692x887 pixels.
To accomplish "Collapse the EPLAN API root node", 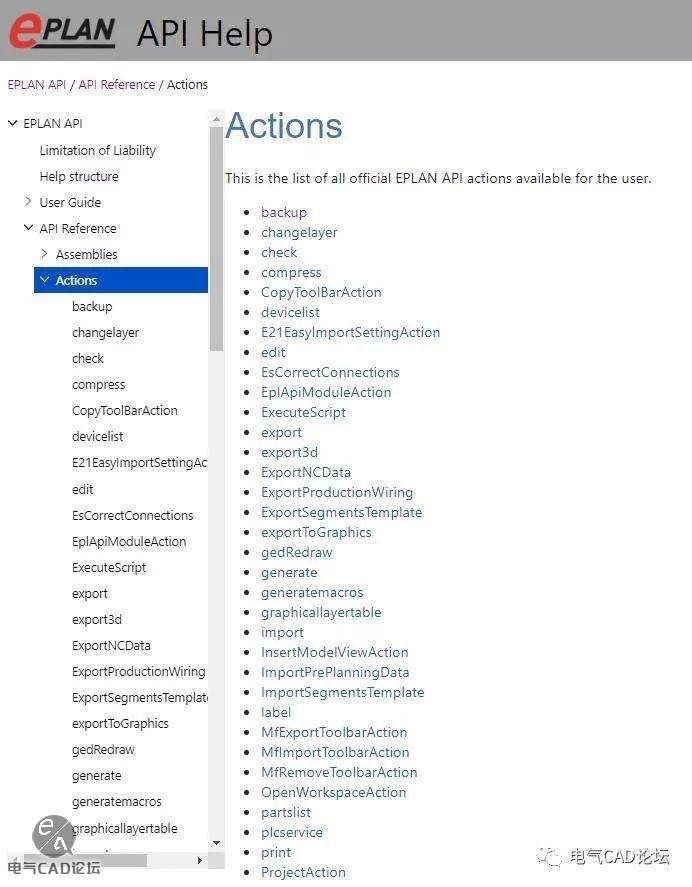I will [13, 124].
